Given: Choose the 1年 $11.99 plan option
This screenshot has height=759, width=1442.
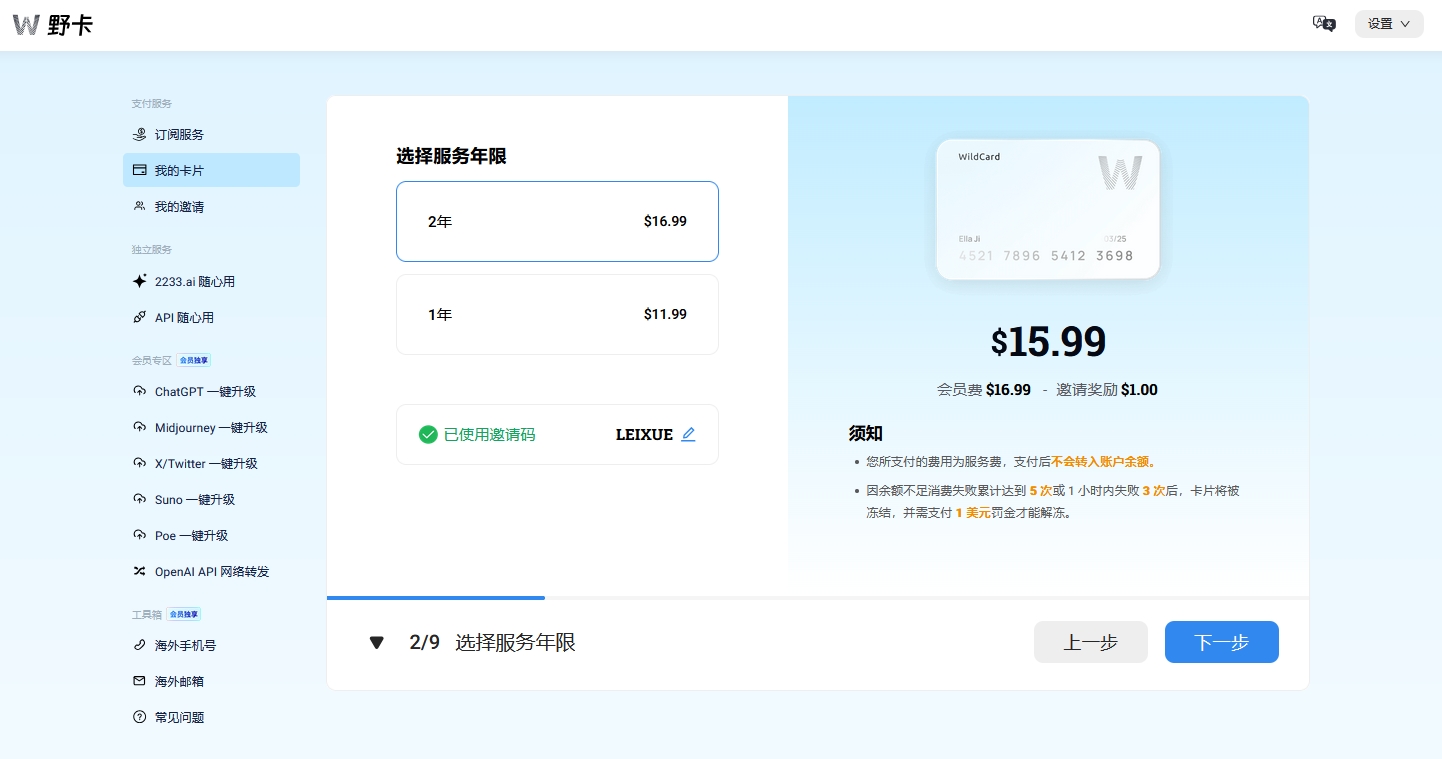Looking at the screenshot, I should (557, 314).
